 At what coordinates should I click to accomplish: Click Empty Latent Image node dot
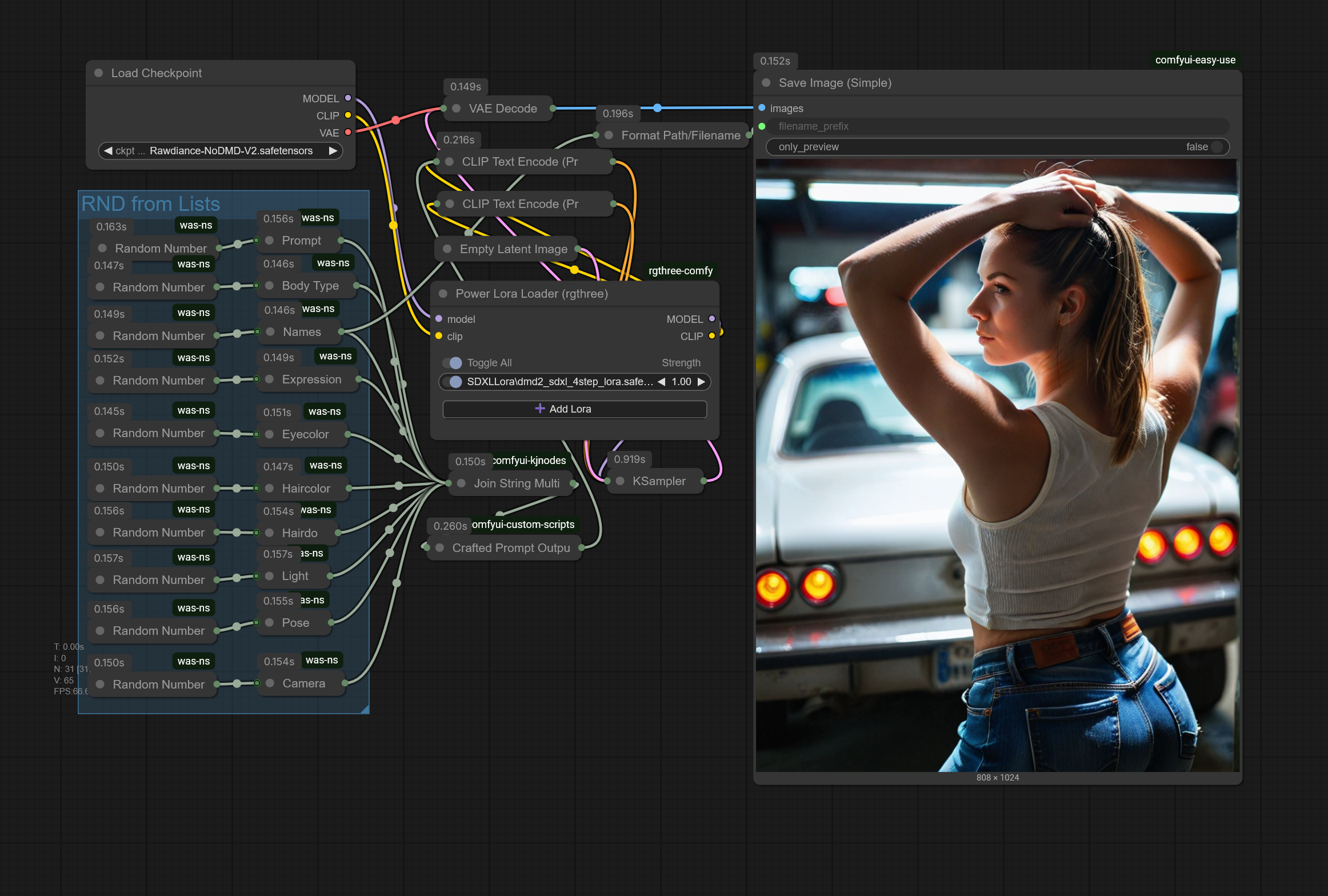pos(447,249)
